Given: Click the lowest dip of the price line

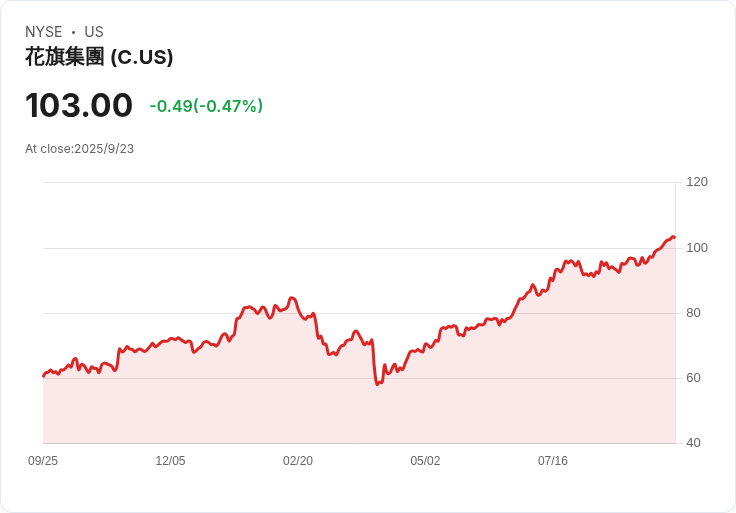Looking at the screenshot, I should point(377,384).
